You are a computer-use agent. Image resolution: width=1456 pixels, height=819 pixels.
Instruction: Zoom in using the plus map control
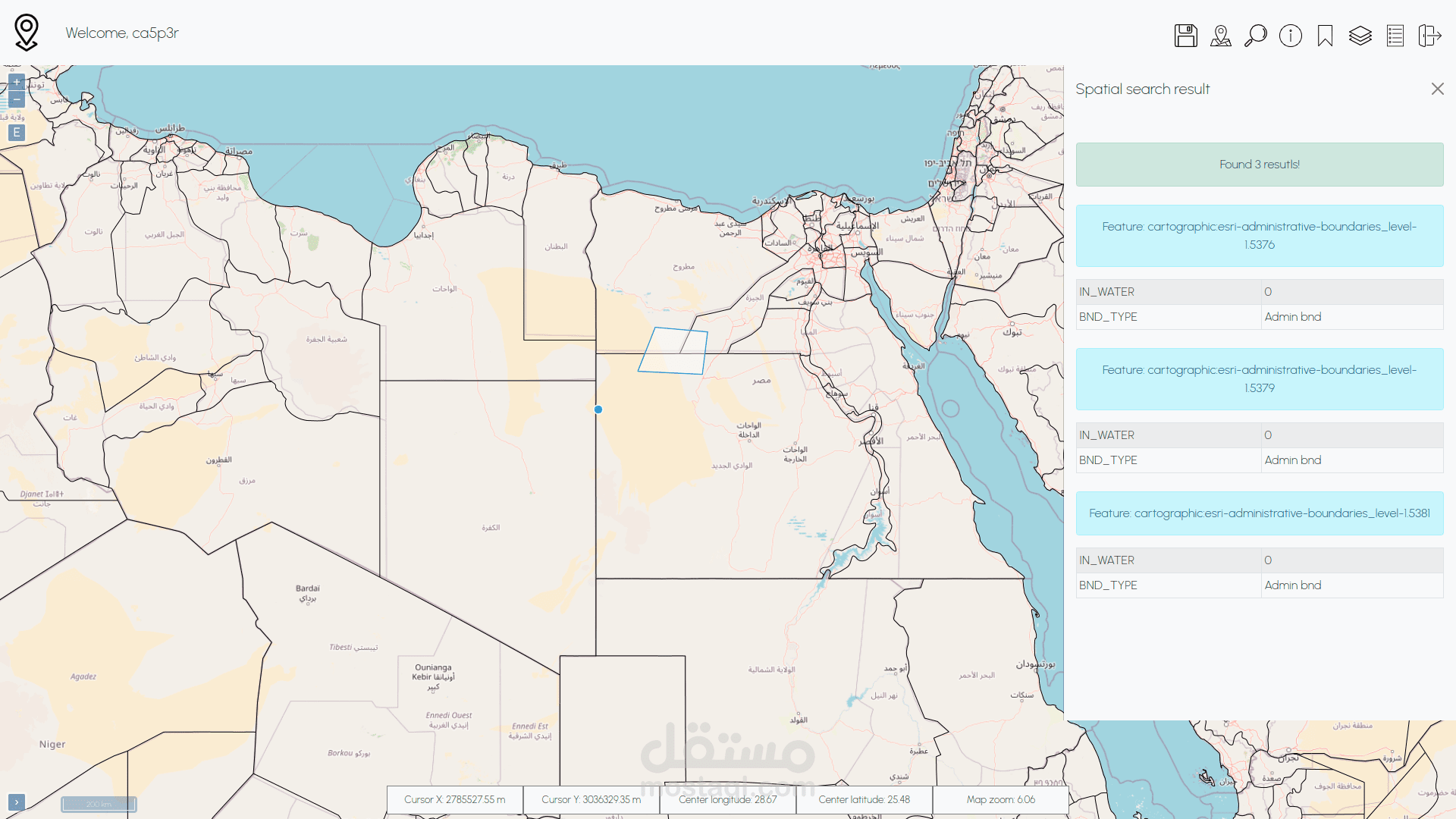(16, 81)
